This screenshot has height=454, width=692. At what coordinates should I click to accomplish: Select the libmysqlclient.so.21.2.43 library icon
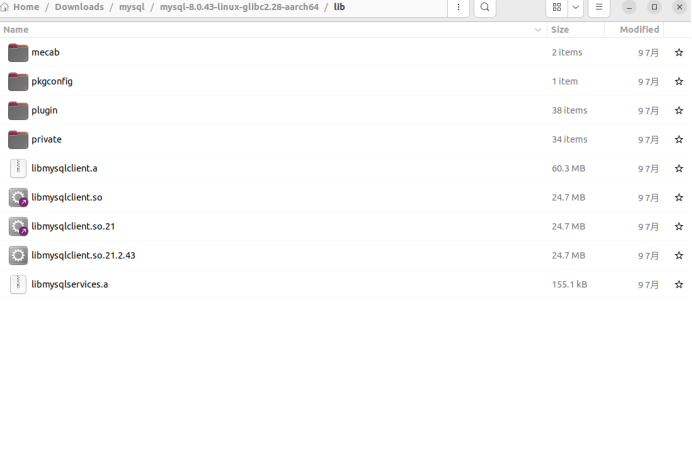18,255
